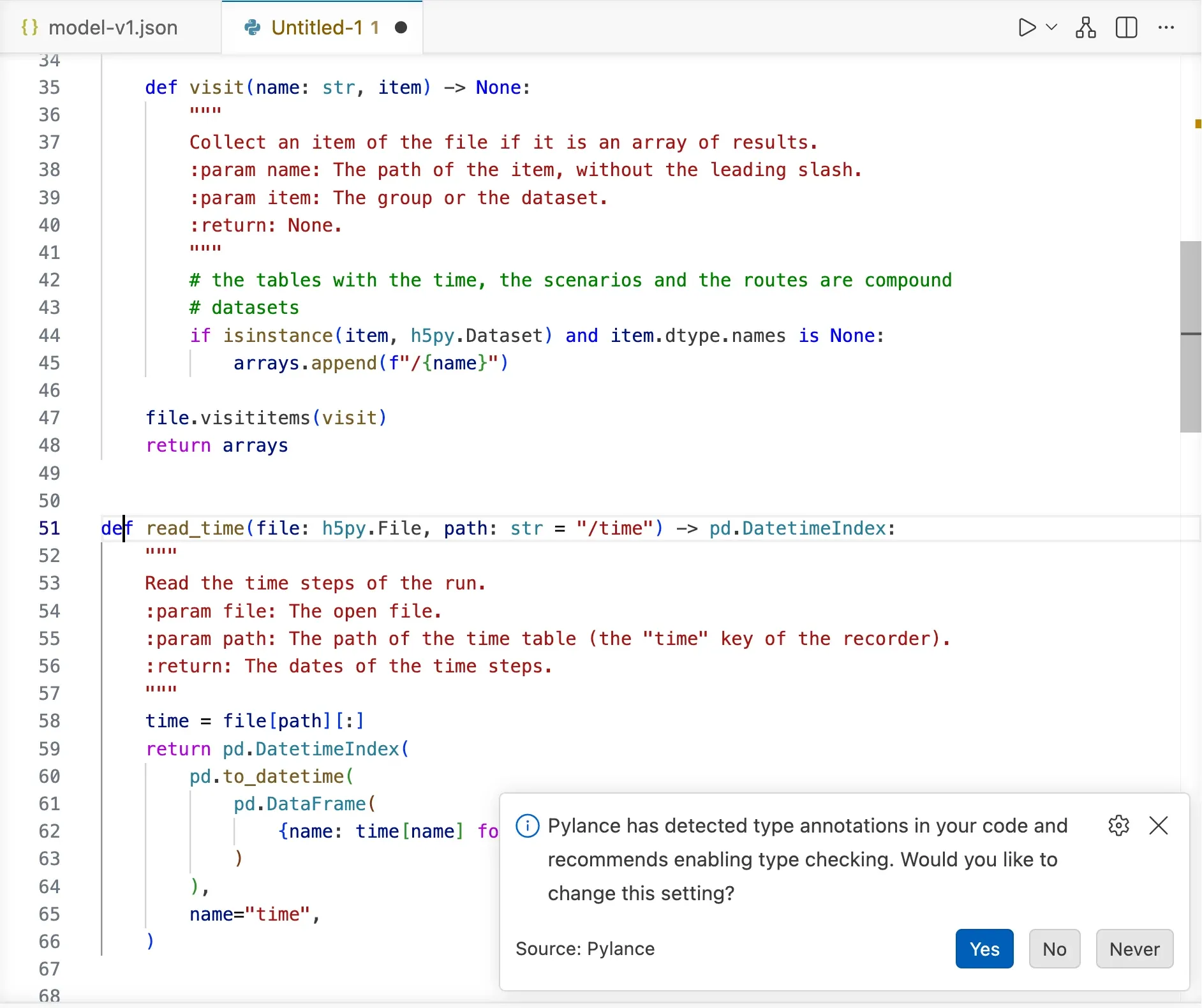Select the Untitled-1 editor tab
This screenshot has height=1008, width=1202.
coord(322,27)
